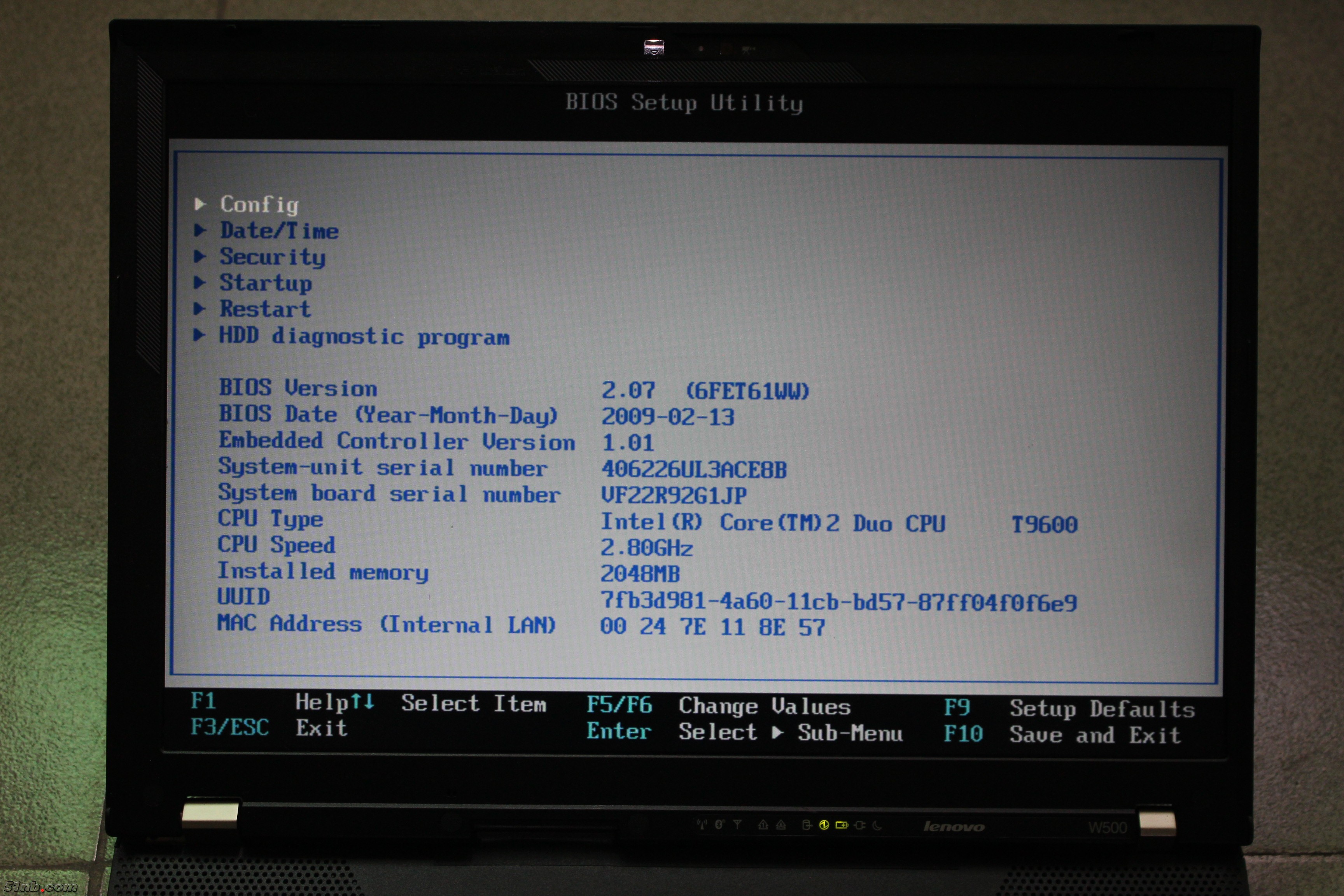
Task: Click the hard drive activity indicator icon
Action: 807,825
